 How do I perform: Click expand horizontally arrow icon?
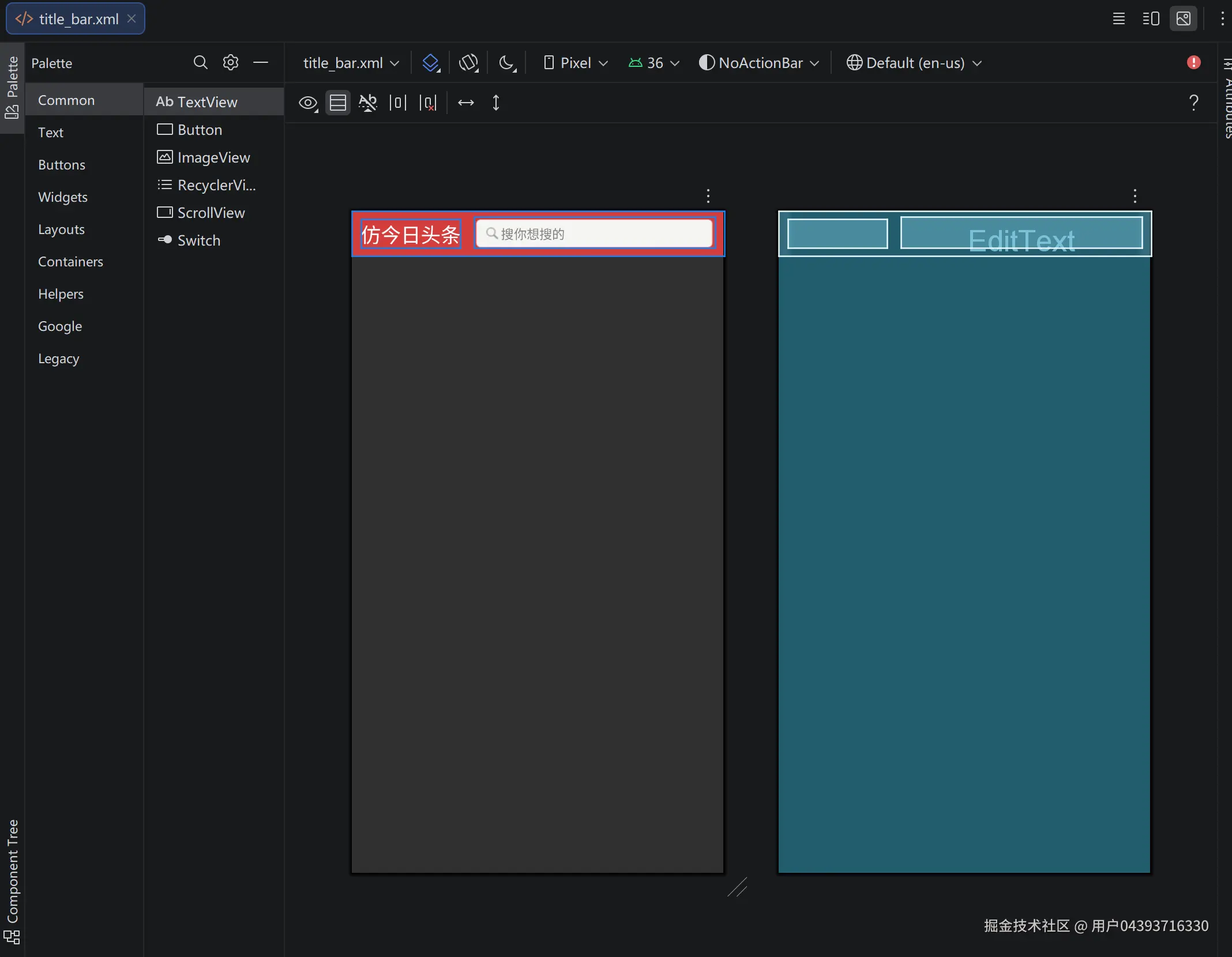click(x=465, y=103)
